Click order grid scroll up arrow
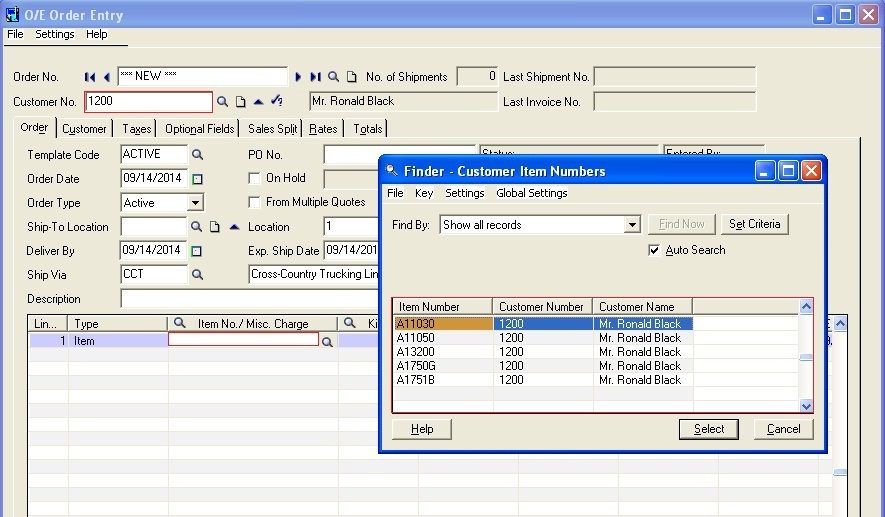 (840, 323)
